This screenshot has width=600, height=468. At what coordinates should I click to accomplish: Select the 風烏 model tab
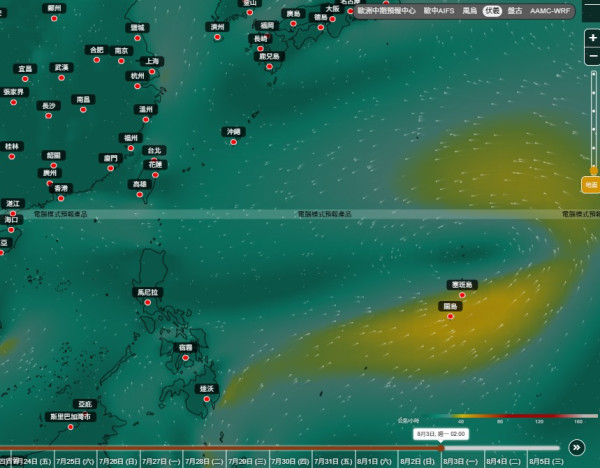[x=469, y=11]
